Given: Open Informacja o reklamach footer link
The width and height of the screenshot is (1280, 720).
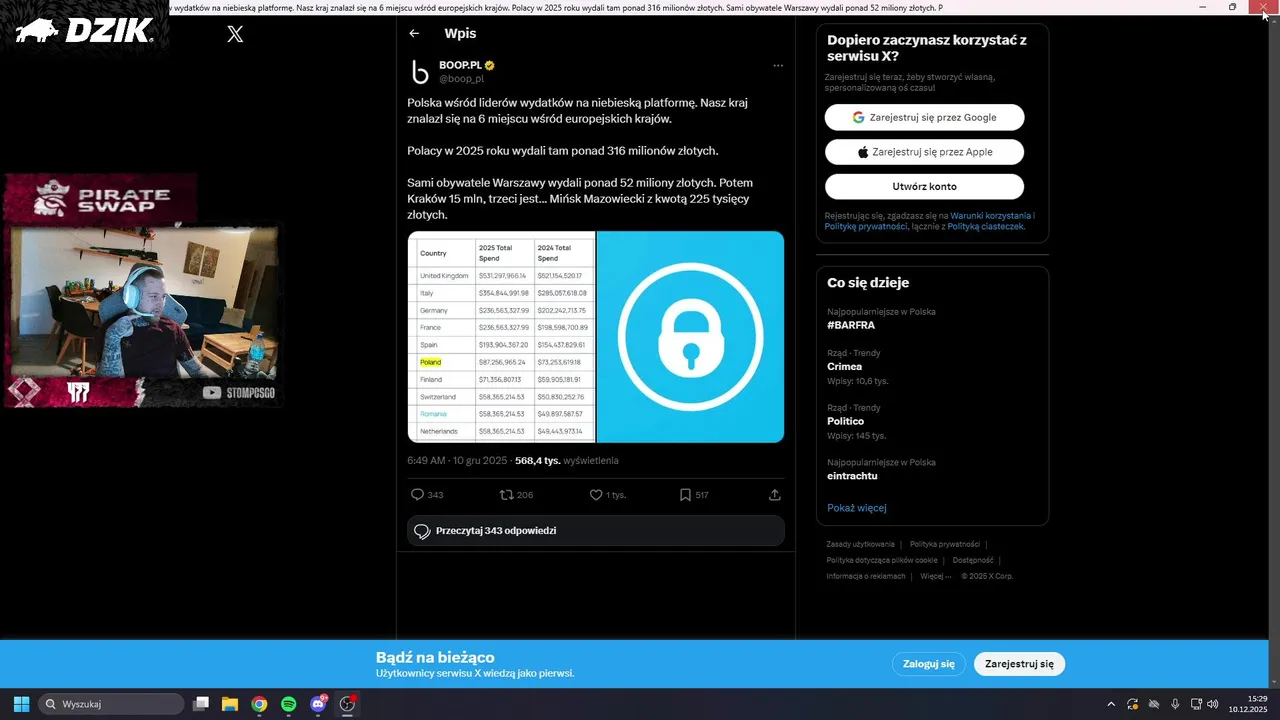Looking at the screenshot, I should coord(866,576).
